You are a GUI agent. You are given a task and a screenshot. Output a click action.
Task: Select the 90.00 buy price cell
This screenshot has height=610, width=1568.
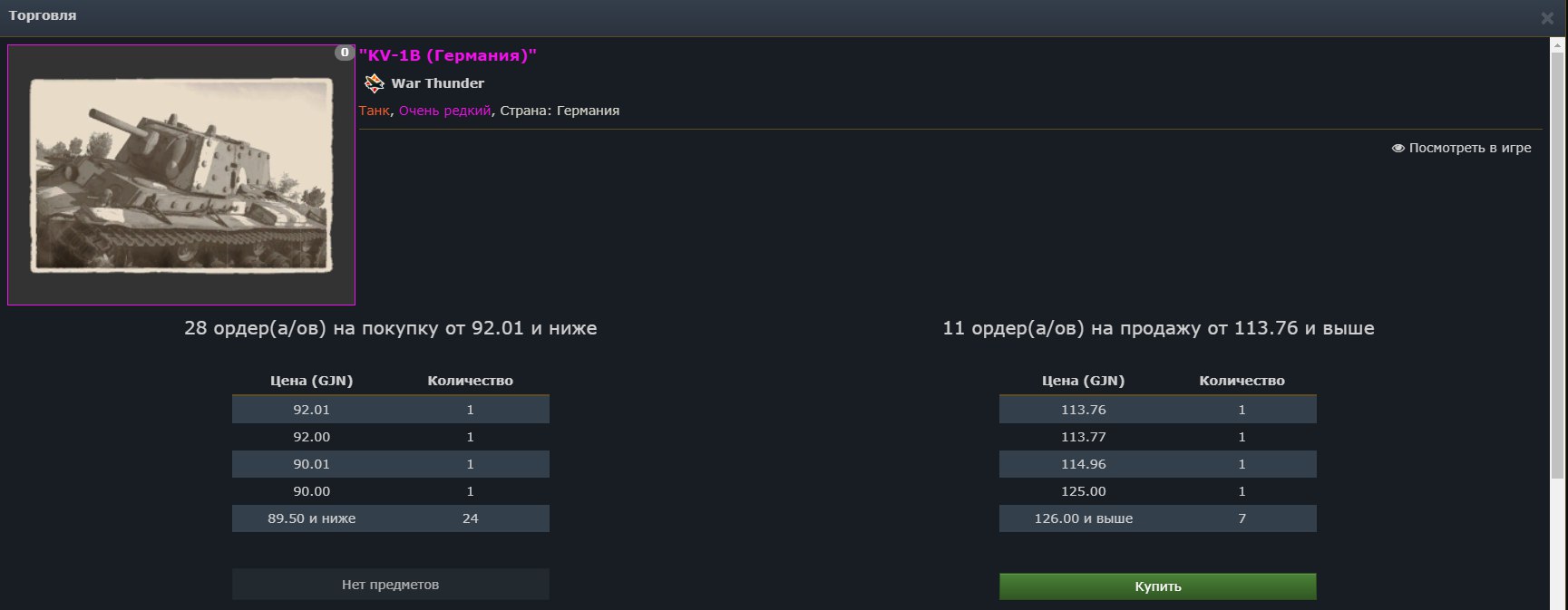tap(311, 491)
